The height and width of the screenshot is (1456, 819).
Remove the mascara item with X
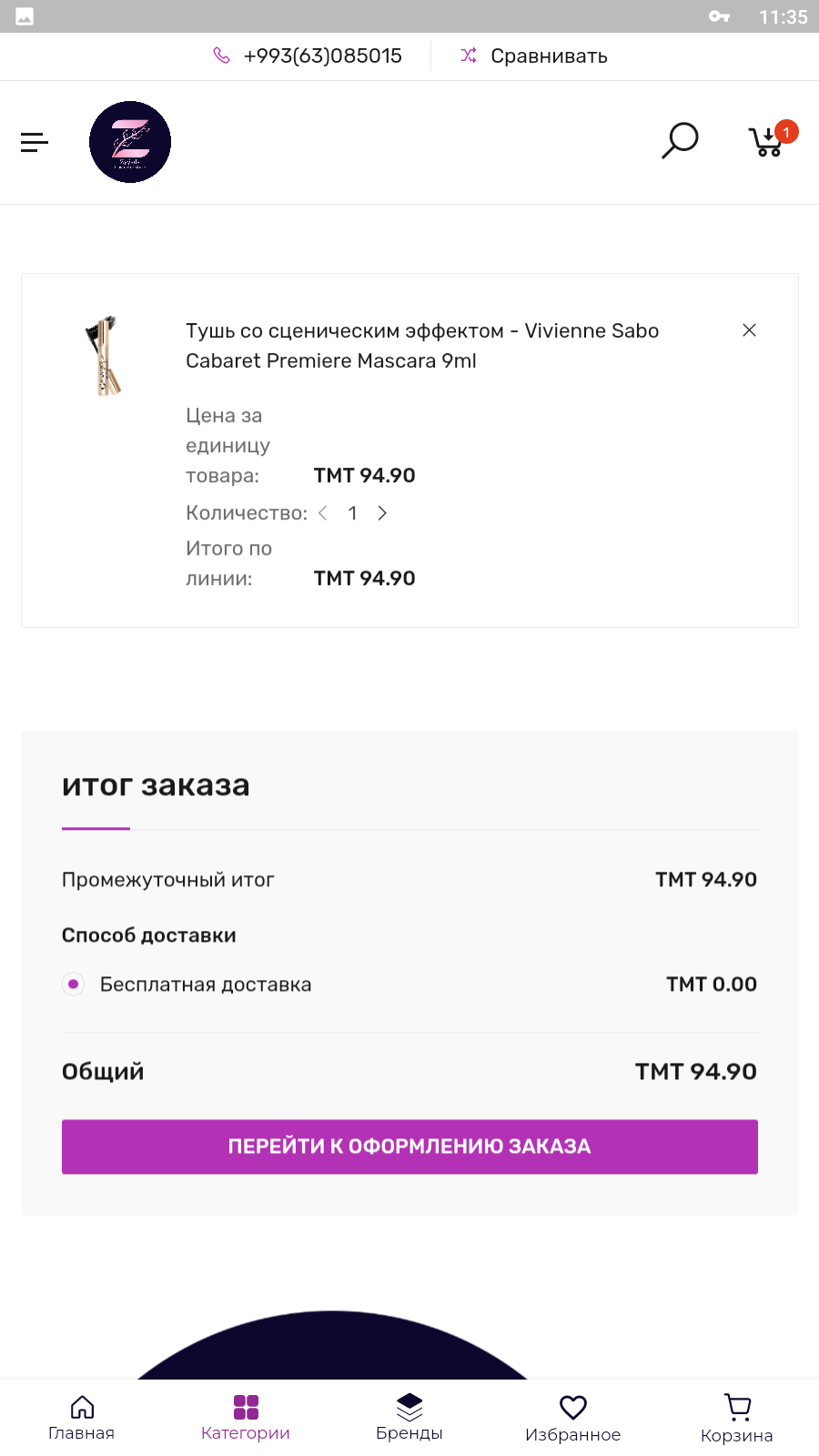pyautogui.click(x=749, y=330)
